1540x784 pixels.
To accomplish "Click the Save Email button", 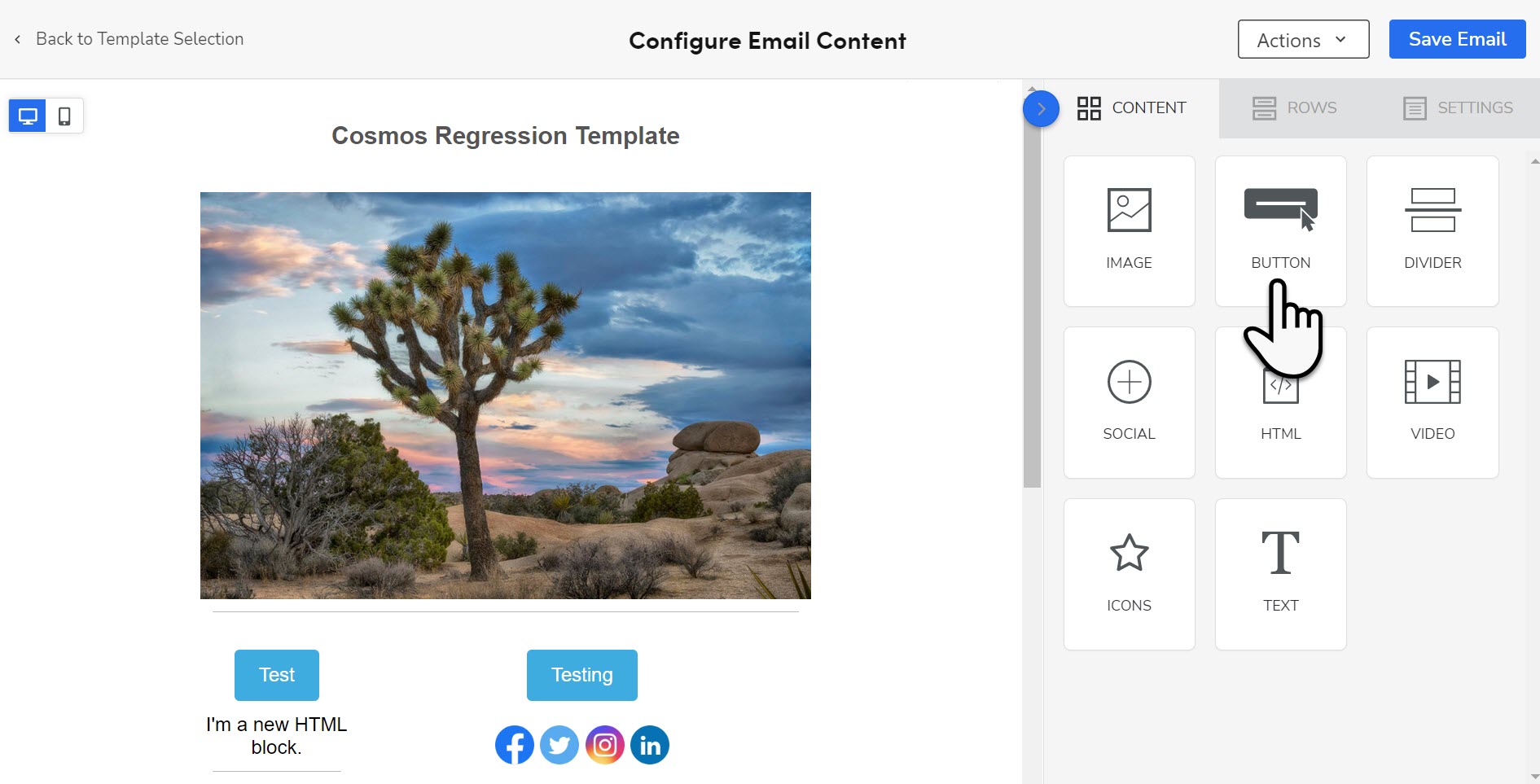I will click(x=1457, y=39).
